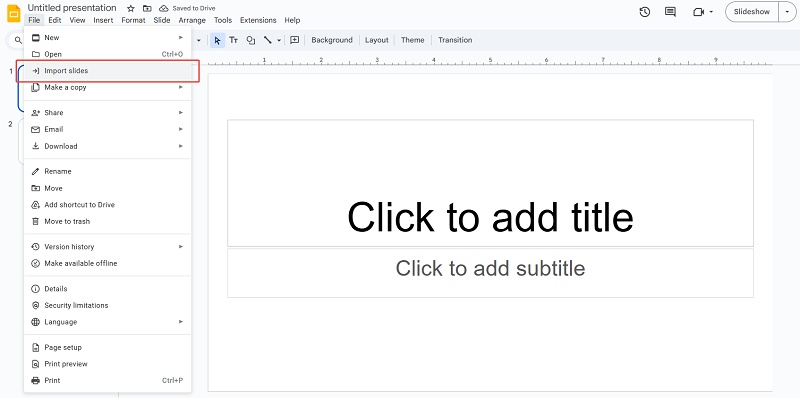Screen dimensions: 800x398
Task: Click the Google Slides logo icon
Action: coord(13,13)
